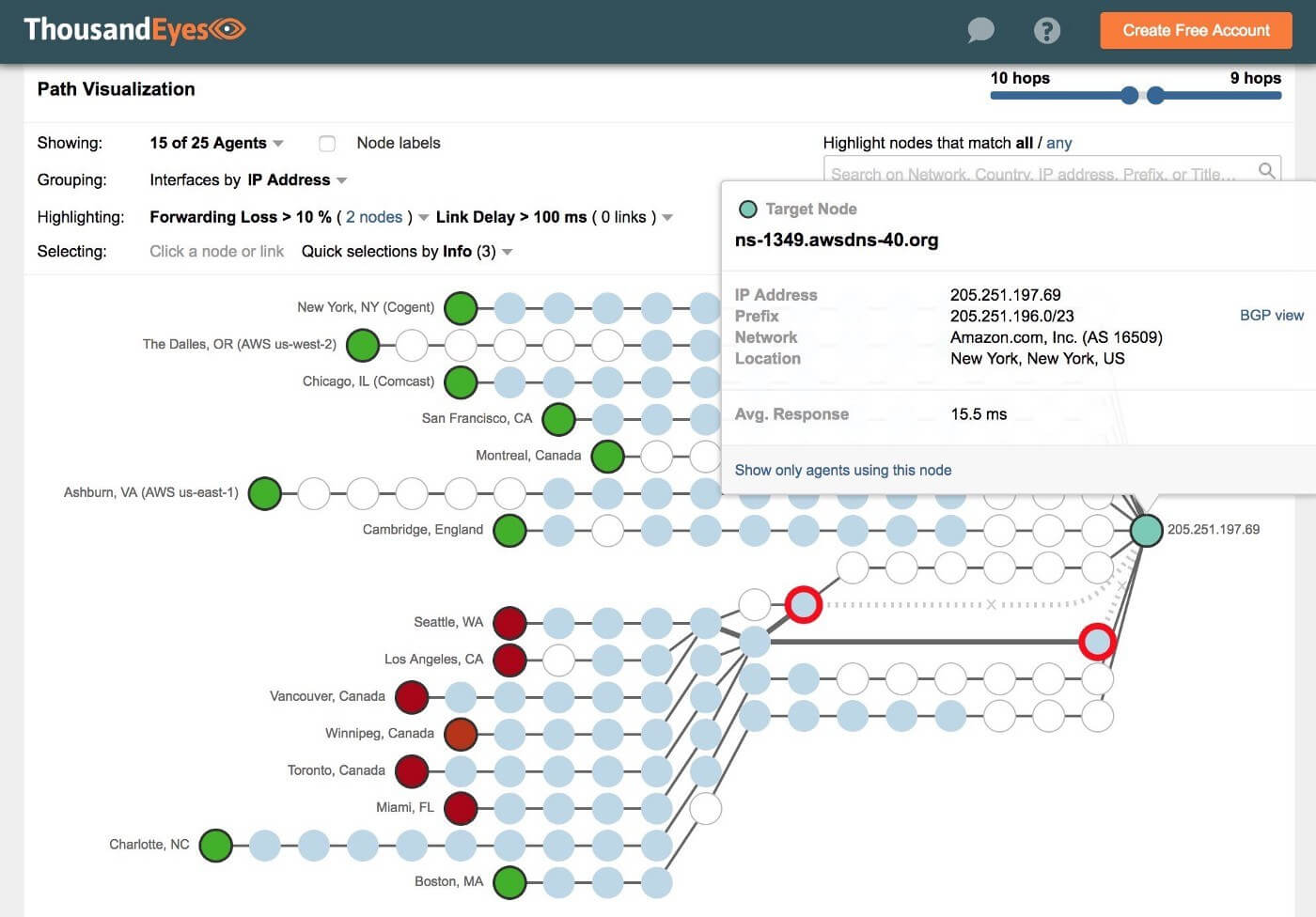Click the New York, NY (Cogent) agent node

[461, 307]
